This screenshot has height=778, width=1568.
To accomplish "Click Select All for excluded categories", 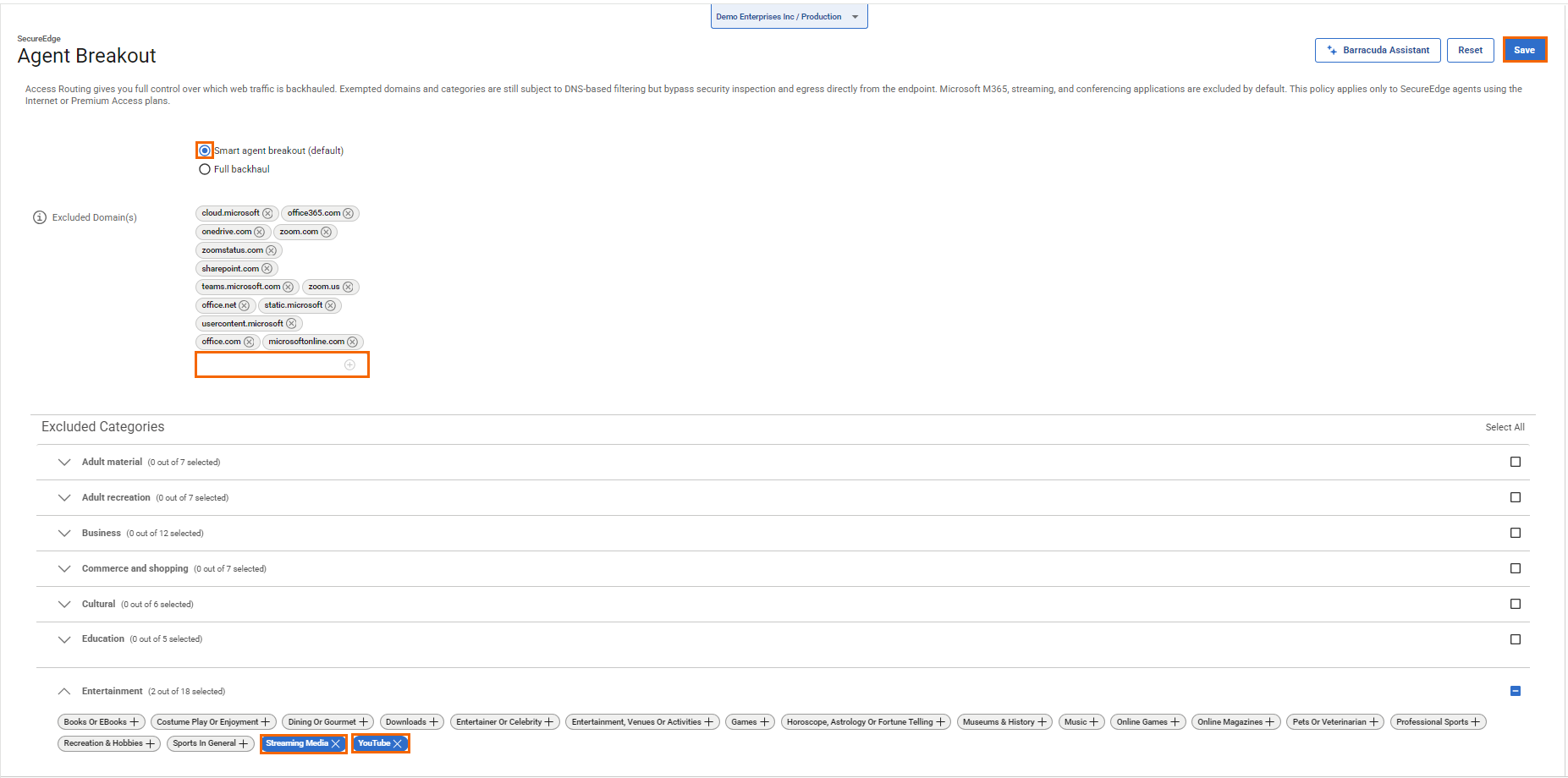I will pyautogui.click(x=1505, y=428).
